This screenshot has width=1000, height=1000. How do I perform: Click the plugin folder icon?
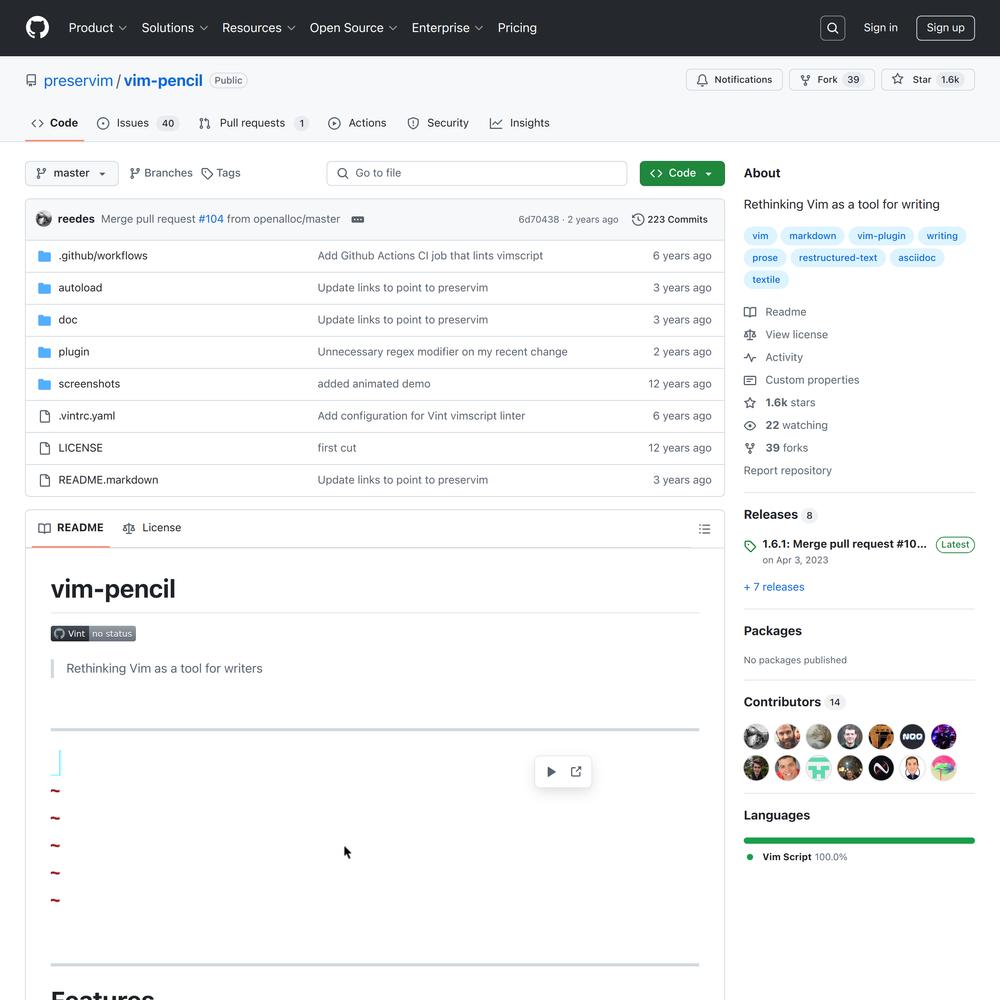45,352
